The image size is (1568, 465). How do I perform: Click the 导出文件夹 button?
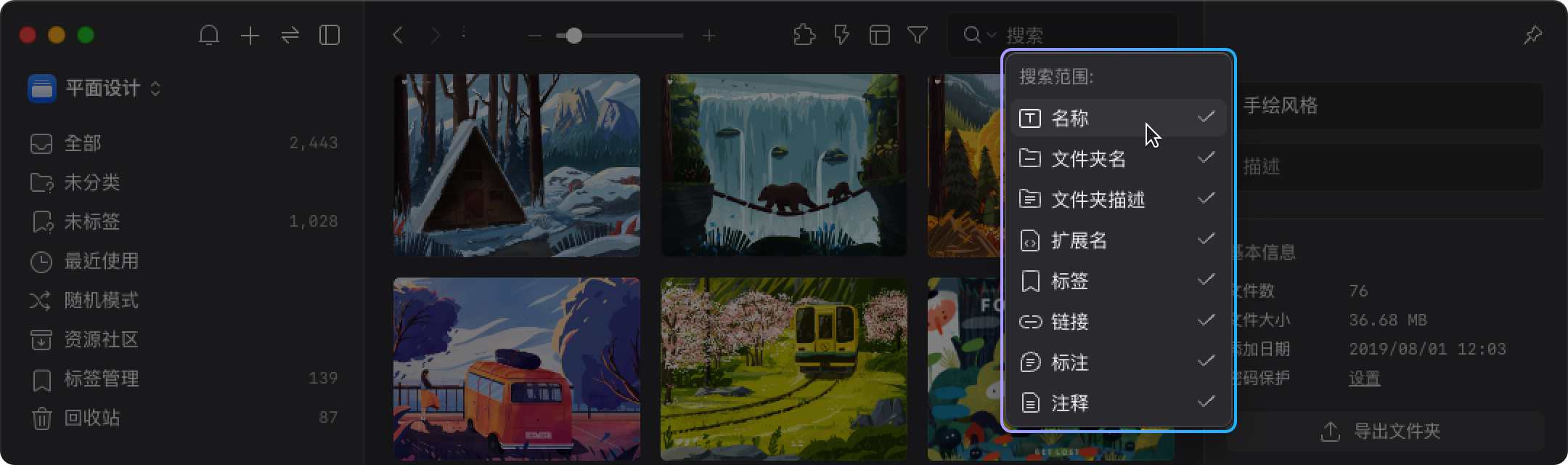coord(1385,432)
